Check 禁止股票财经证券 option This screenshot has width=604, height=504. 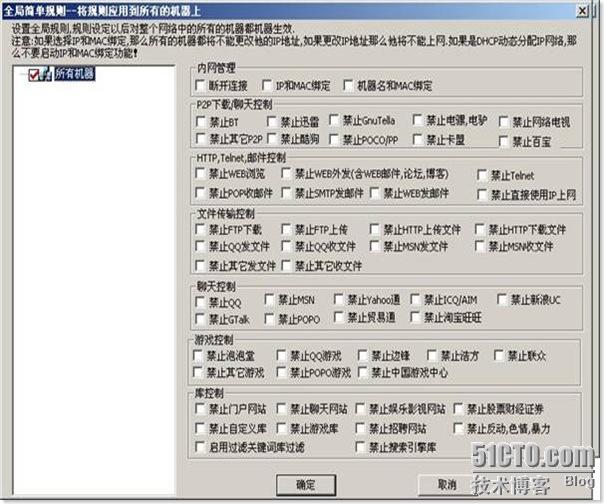pos(458,408)
